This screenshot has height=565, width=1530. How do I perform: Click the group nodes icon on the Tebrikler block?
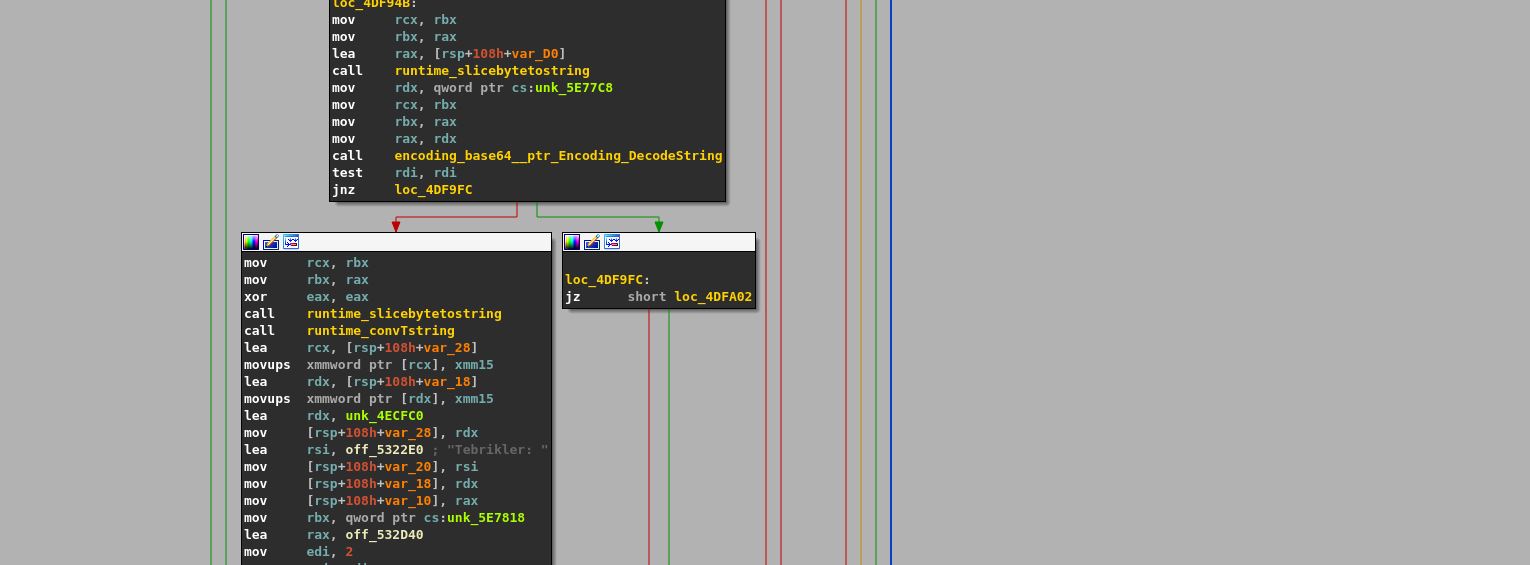[x=291, y=242]
